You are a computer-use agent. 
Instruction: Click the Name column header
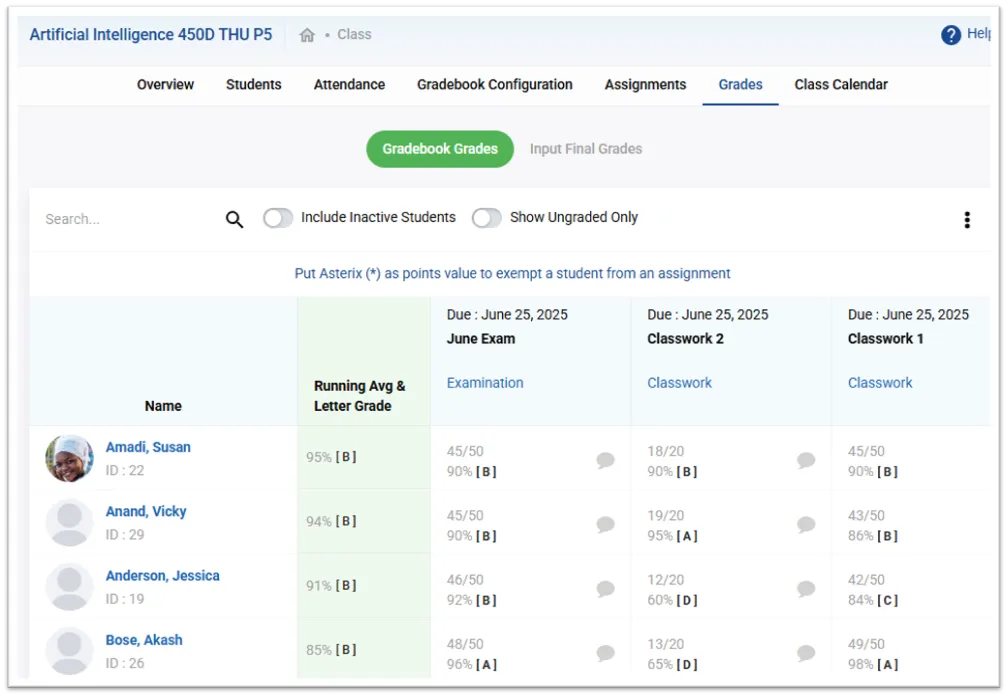pyautogui.click(x=163, y=406)
